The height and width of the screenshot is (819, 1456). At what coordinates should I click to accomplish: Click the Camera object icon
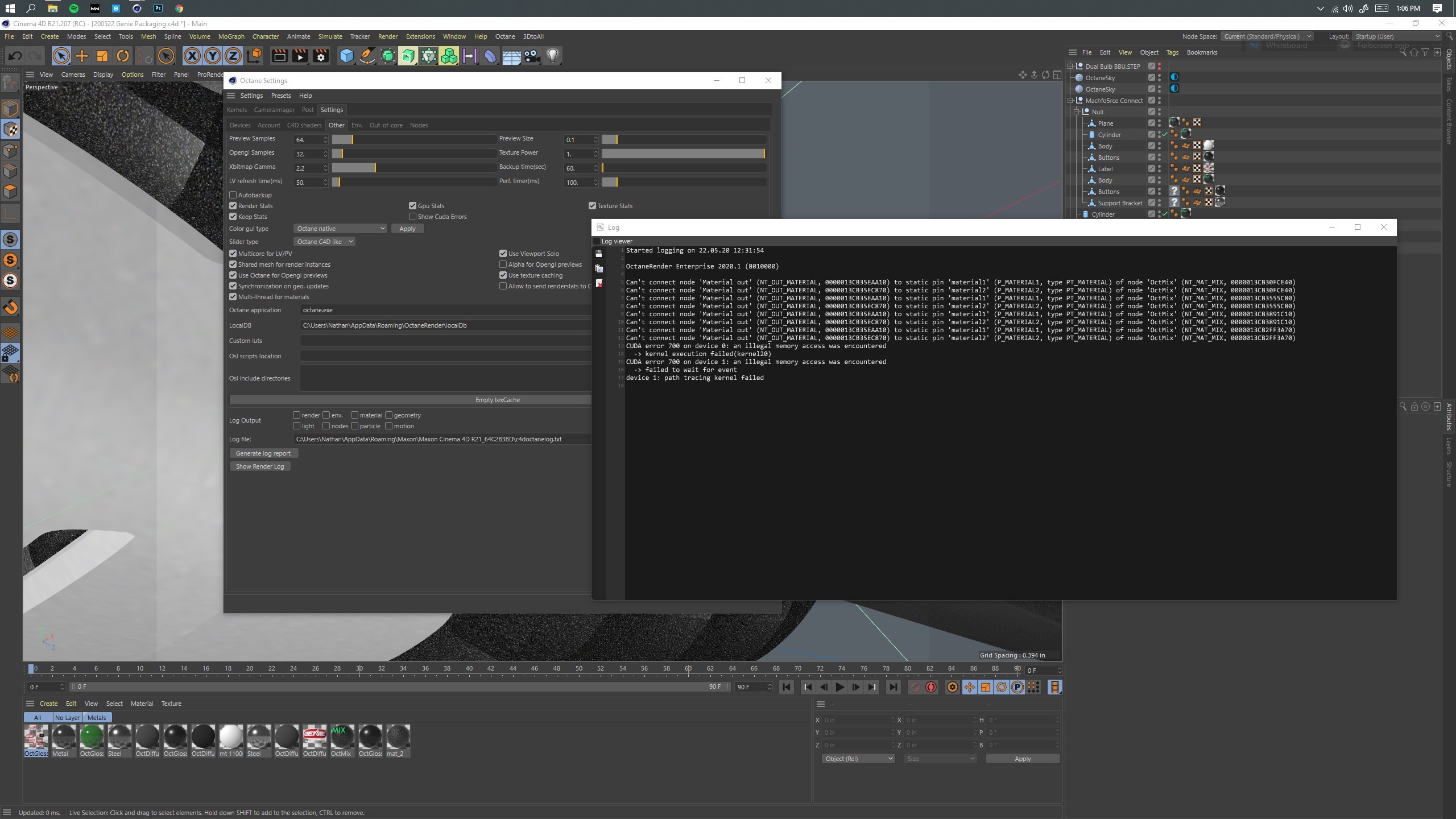[x=532, y=56]
